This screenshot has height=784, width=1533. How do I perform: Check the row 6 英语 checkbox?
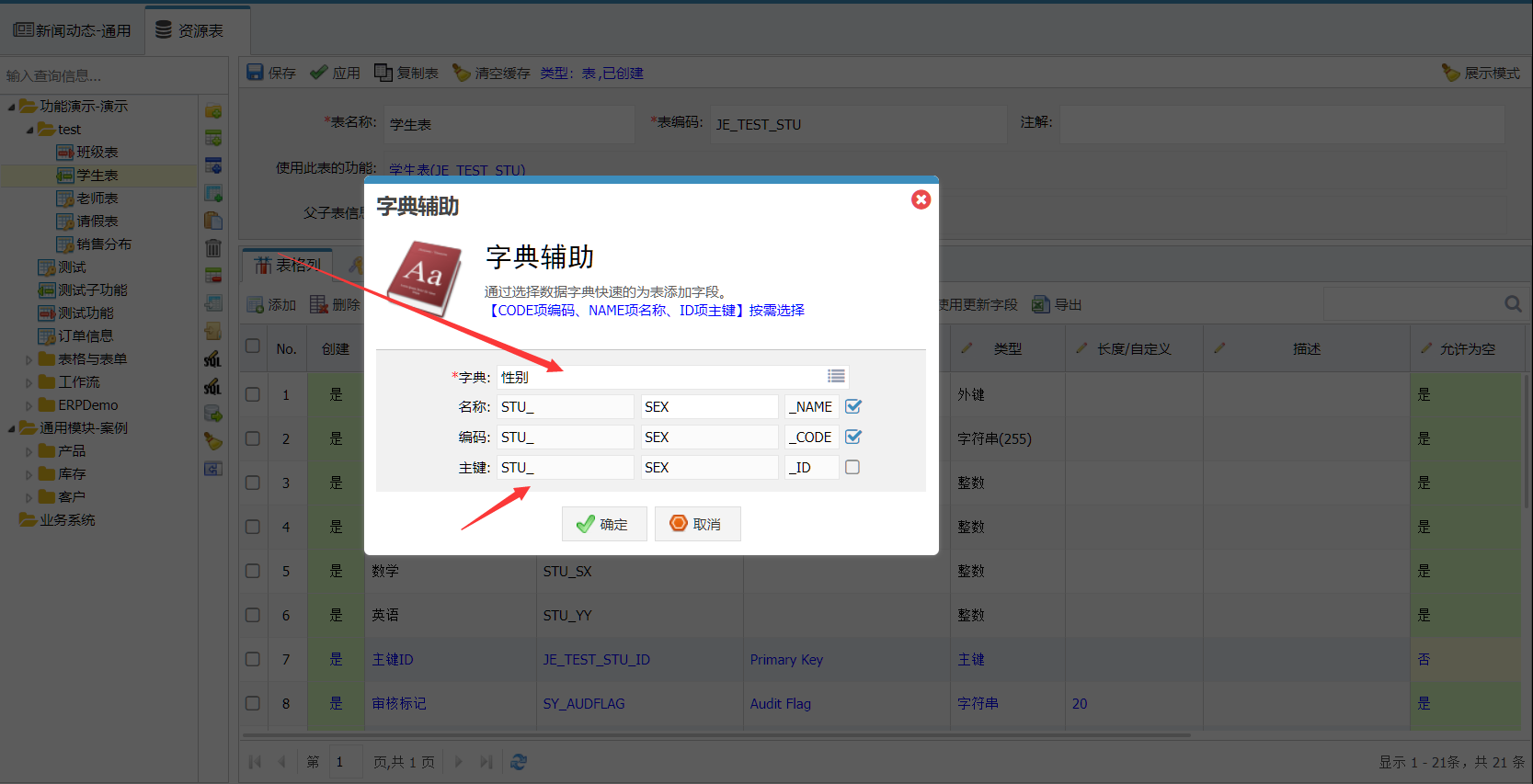point(253,615)
